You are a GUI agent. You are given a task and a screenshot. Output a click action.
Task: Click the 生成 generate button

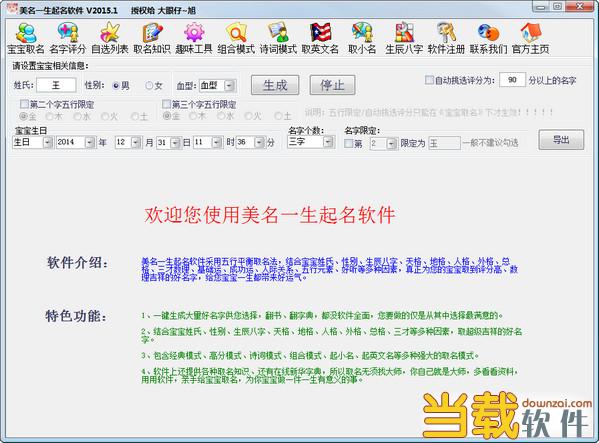[x=275, y=85]
